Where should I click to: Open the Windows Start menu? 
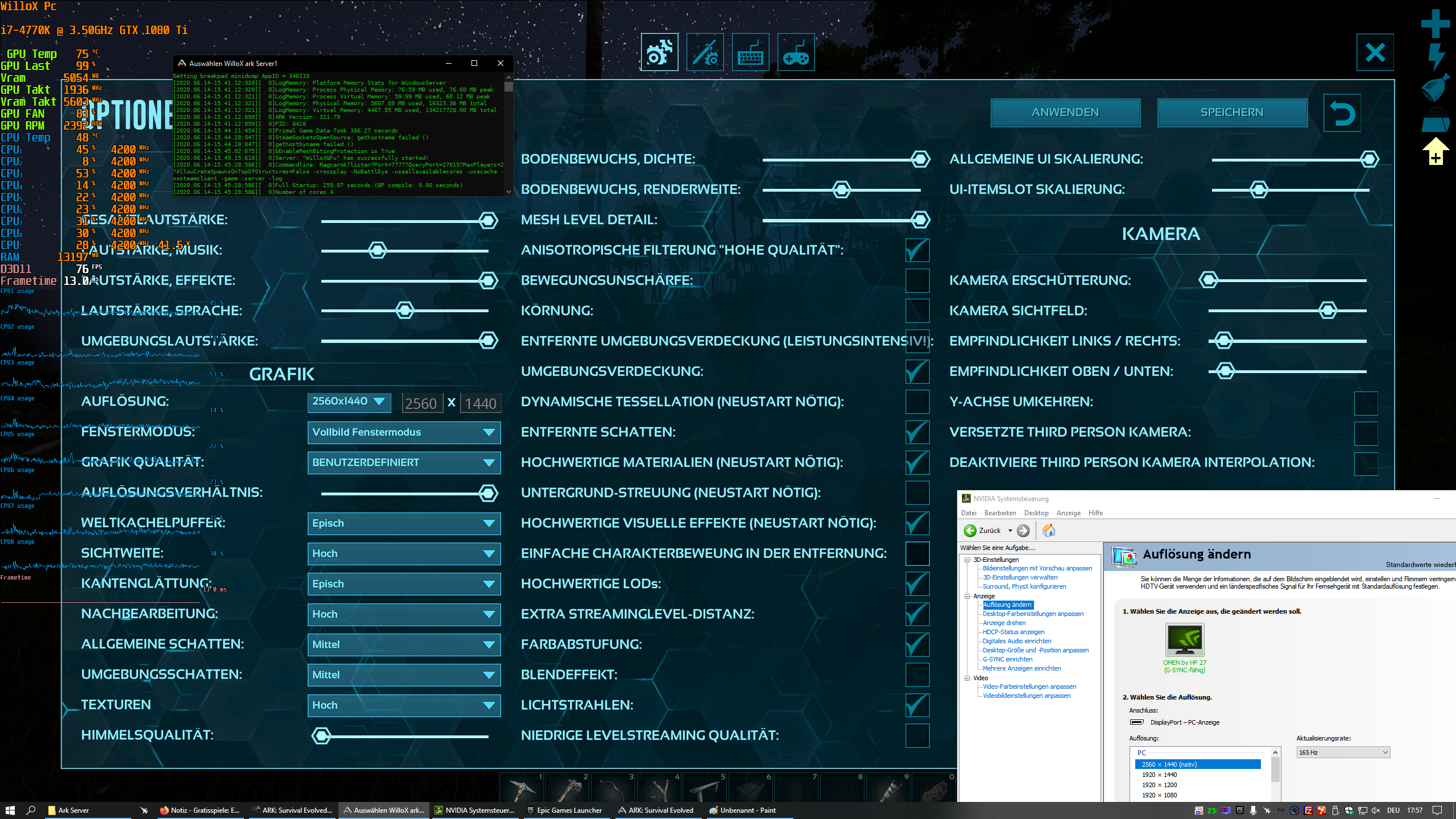click(x=10, y=810)
